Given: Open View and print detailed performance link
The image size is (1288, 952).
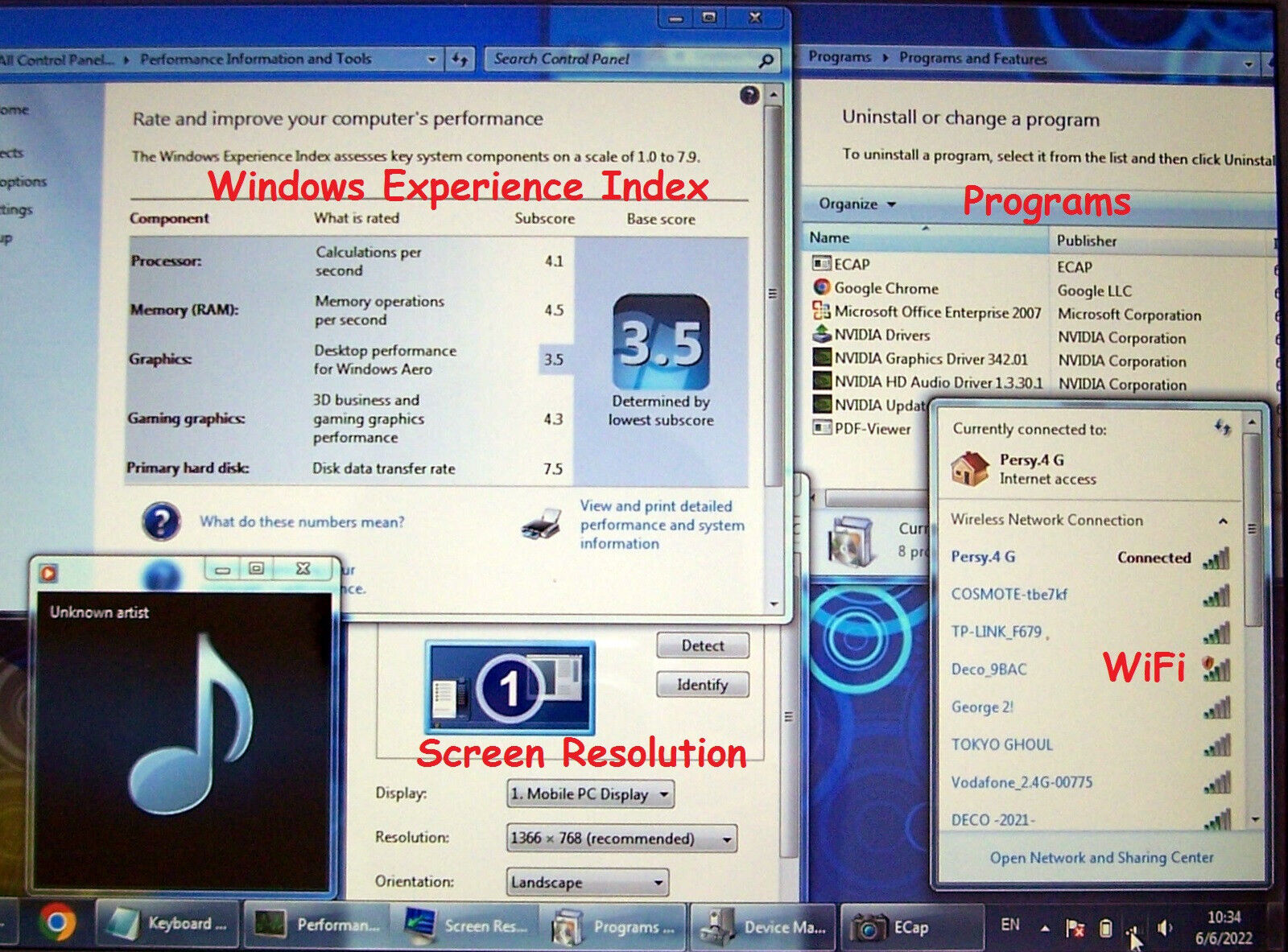Looking at the screenshot, I should [662, 525].
